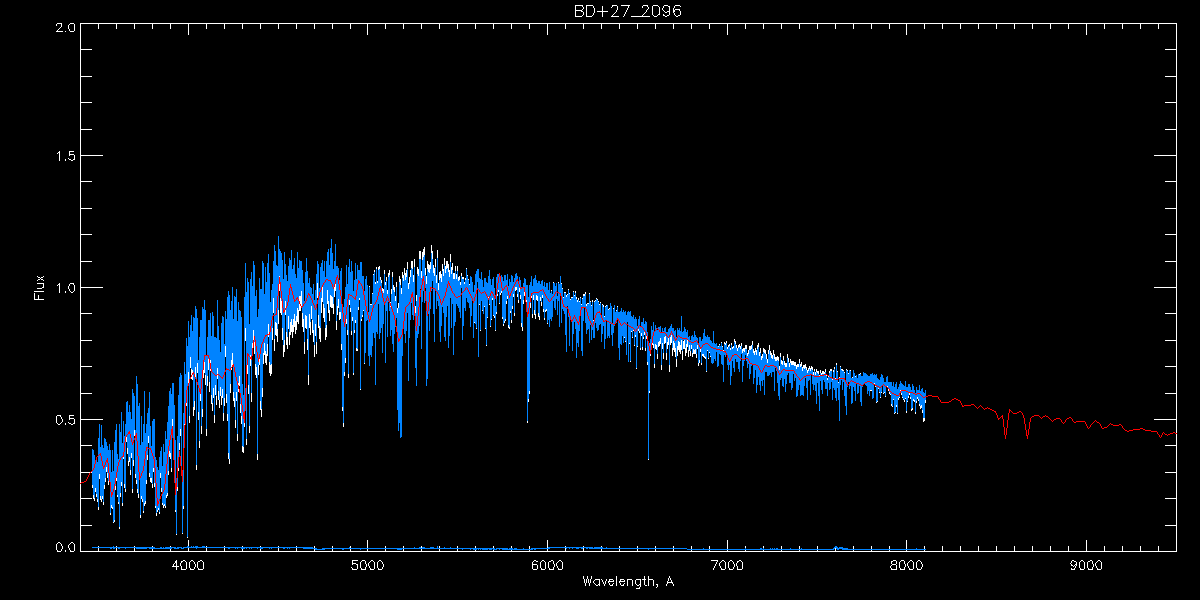The width and height of the screenshot is (1200, 600).
Task: Click the 5000 wavelength tick label
Action: click(x=368, y=563)
